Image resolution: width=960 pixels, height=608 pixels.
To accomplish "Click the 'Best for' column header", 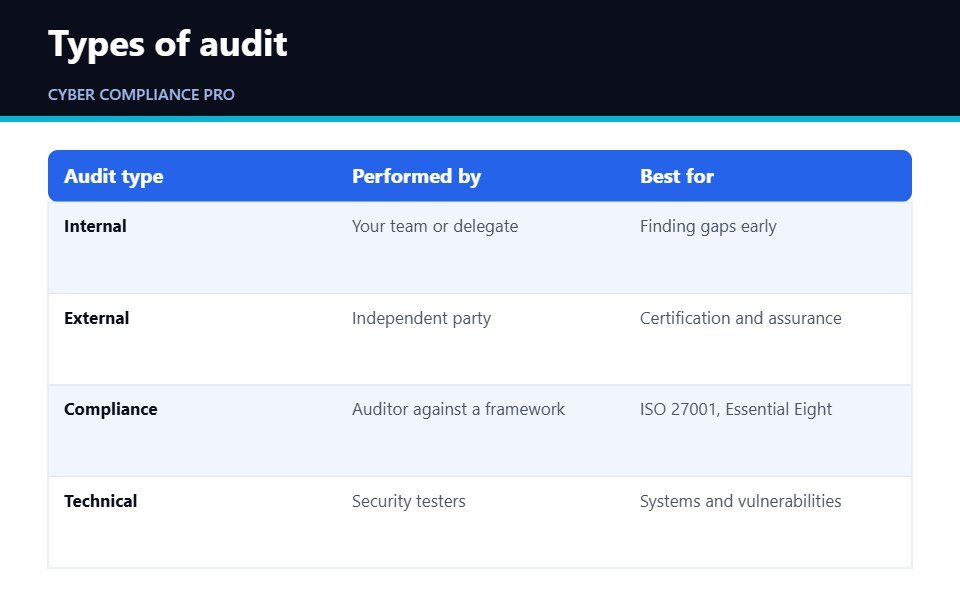I will (x=677, y=176).
